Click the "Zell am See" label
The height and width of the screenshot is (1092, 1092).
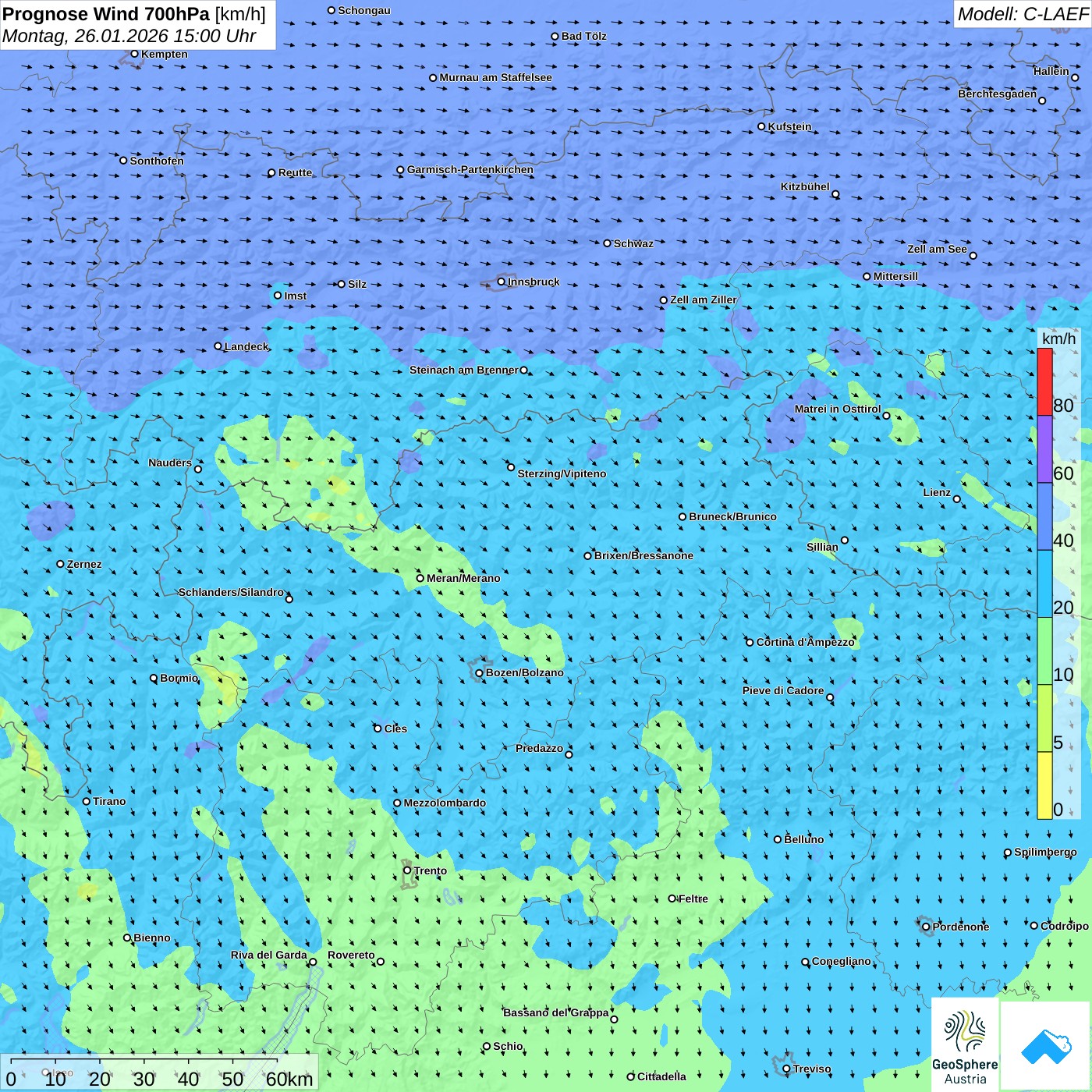[937, 249]
